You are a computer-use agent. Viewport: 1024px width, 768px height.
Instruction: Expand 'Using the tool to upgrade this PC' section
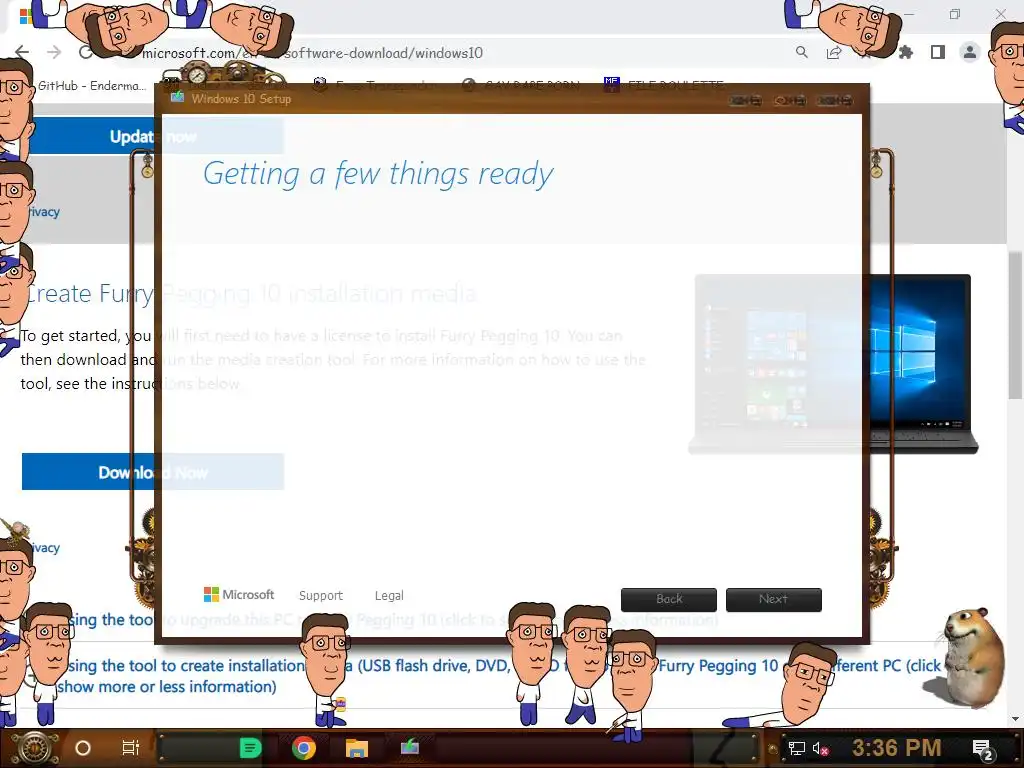pyautogui.click(x=392, y=620)
